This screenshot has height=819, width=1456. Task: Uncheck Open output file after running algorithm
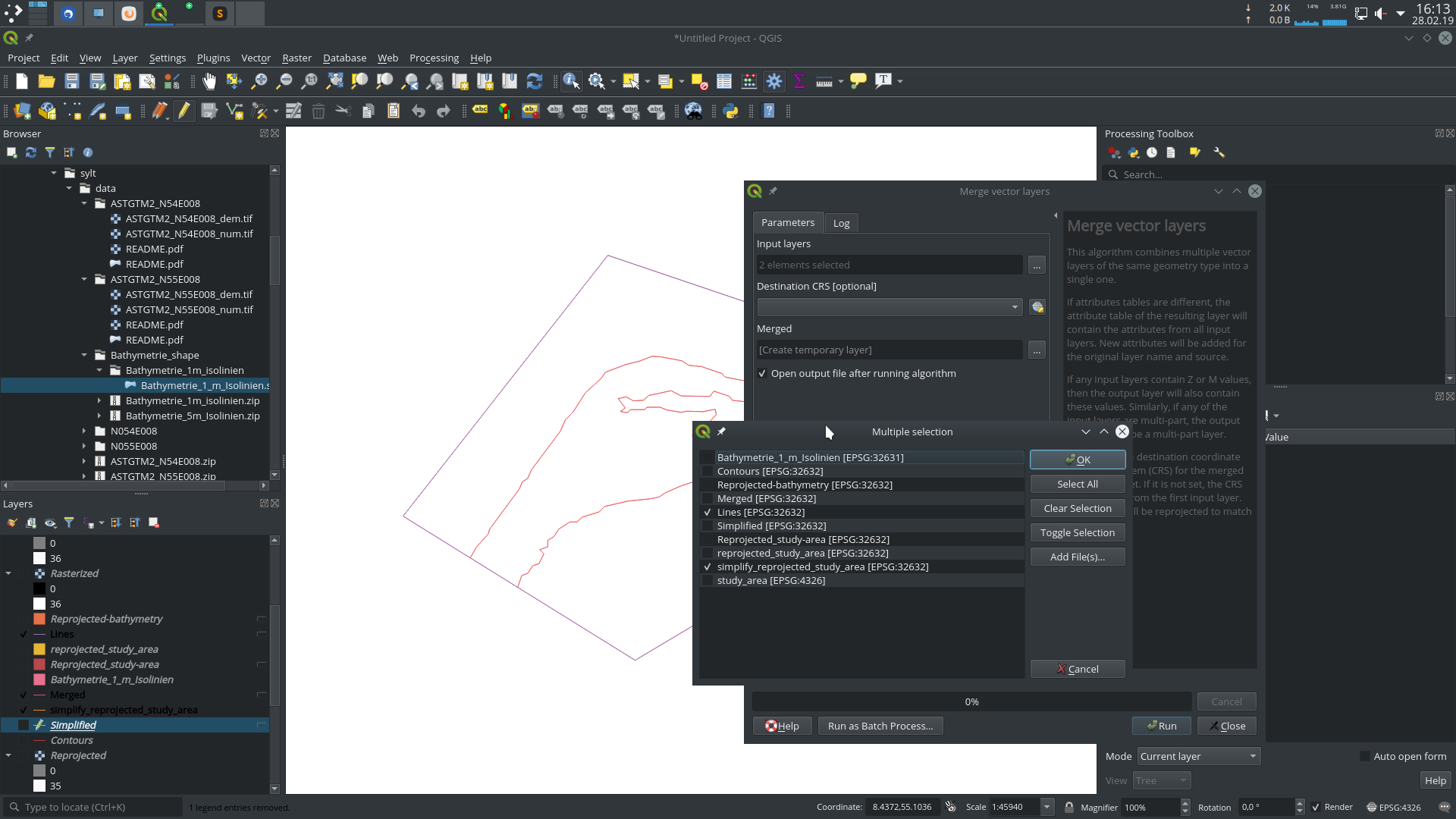click(762, 373)
